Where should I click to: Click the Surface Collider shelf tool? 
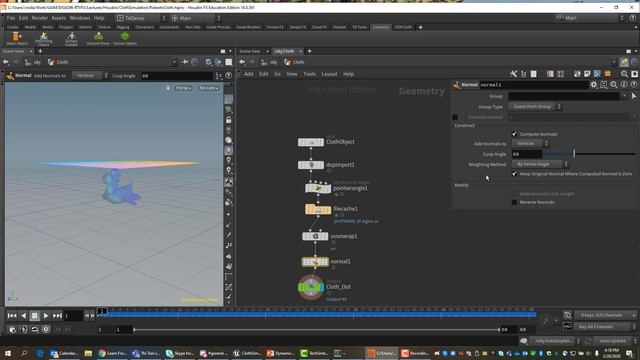(x=71, y=39)
